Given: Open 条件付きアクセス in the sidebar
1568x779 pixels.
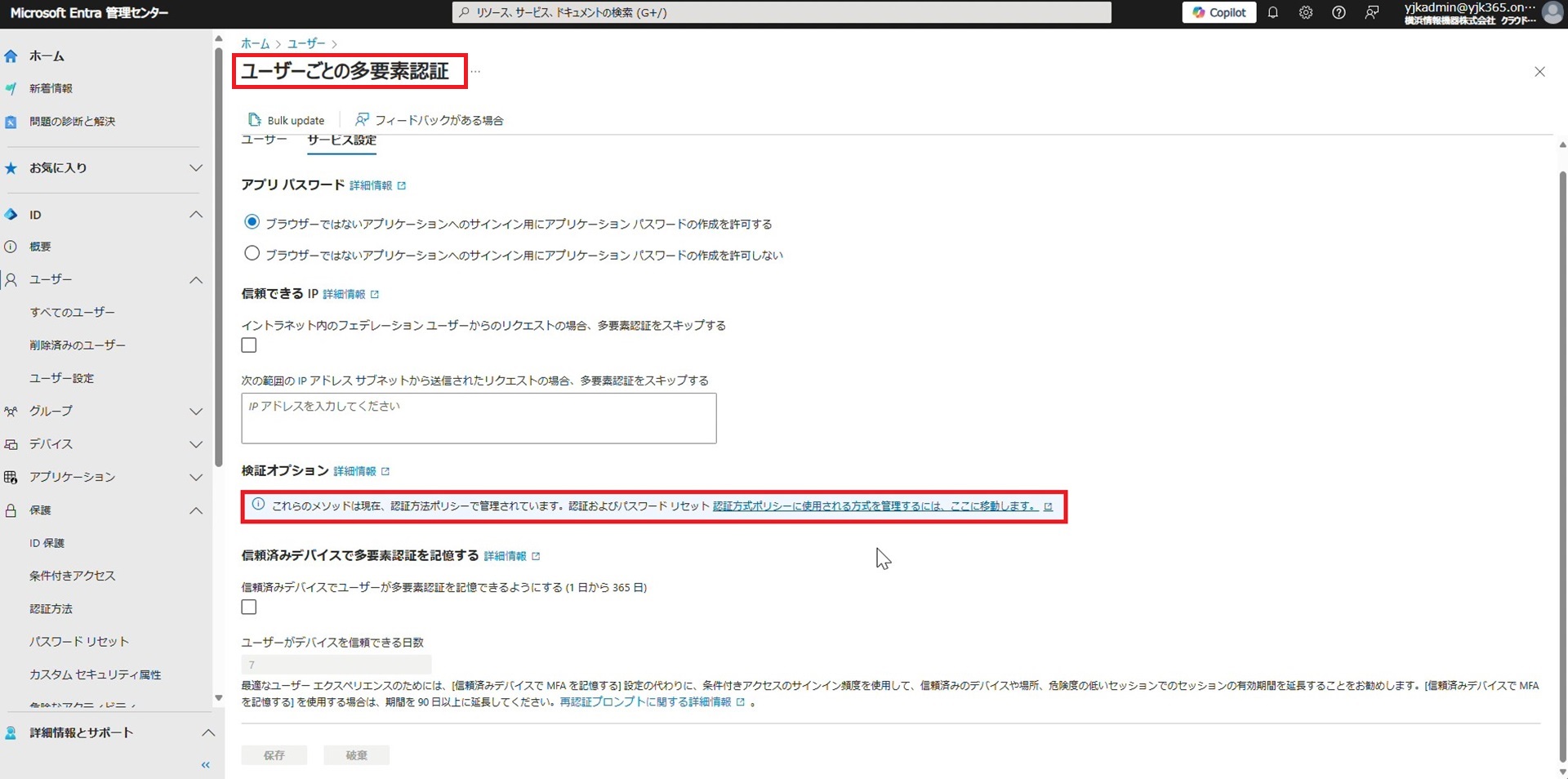Looking at the screenshot, I should pos(73,576).
